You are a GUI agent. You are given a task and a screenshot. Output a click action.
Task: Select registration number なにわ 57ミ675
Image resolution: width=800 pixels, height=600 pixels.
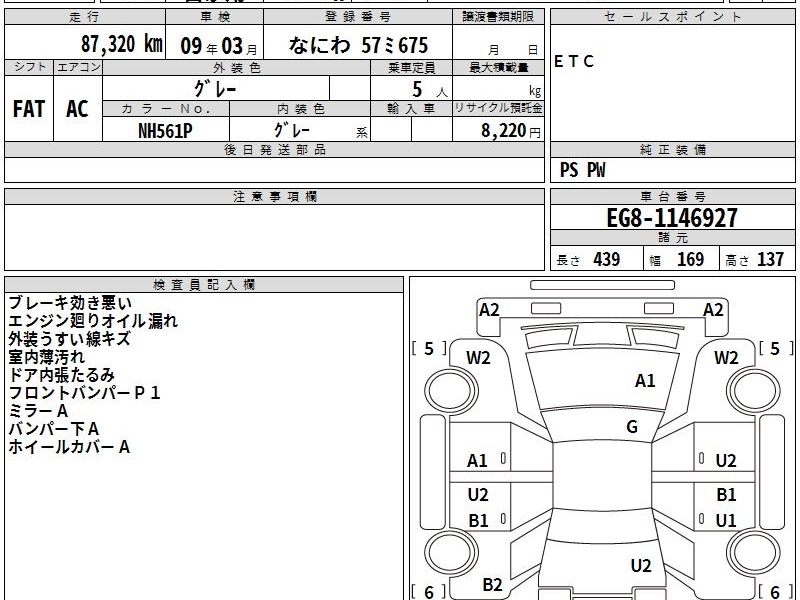tap(358, 45)
